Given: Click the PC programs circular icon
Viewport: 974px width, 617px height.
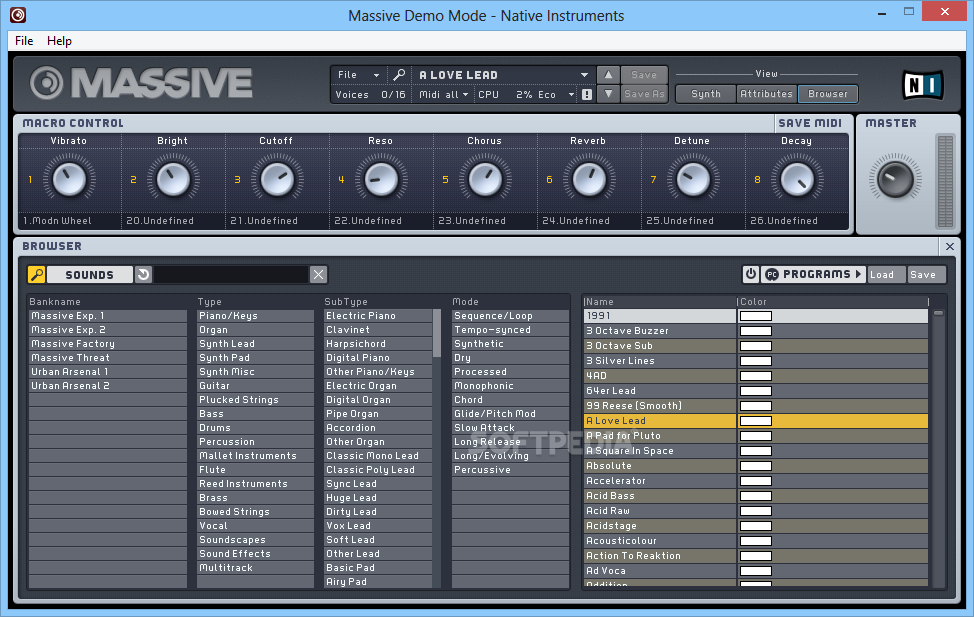Looking at the screenshot, I should tap(771, 275).
